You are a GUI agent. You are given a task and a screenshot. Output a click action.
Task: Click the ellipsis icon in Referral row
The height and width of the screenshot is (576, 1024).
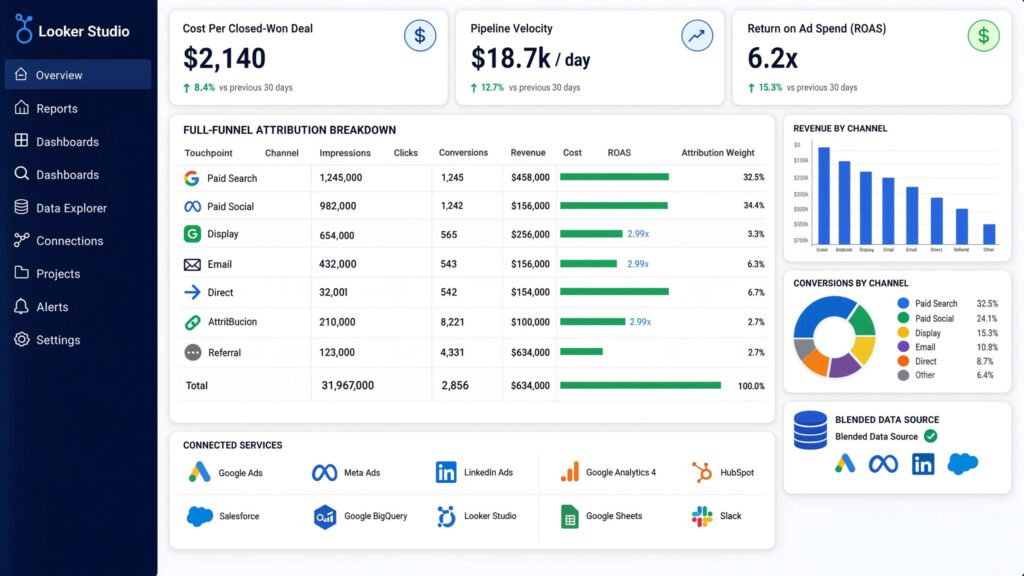point(193,353)
